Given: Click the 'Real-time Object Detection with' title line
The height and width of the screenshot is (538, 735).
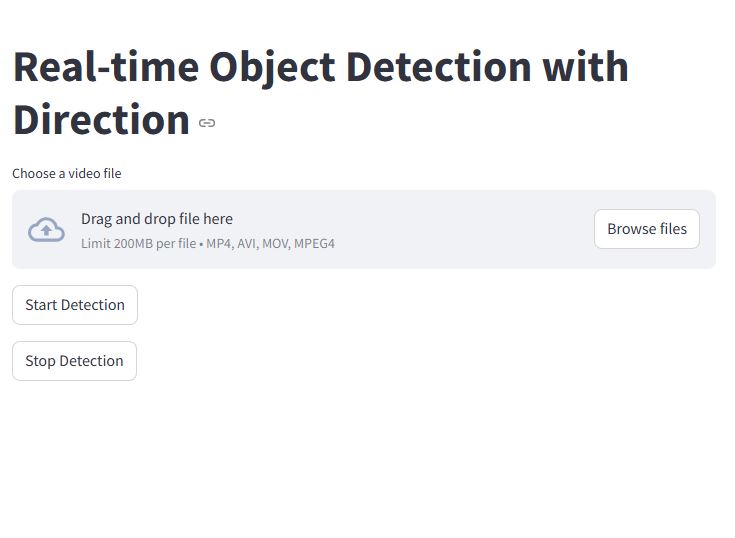Looking at the screenshot, I should (321, 67).
